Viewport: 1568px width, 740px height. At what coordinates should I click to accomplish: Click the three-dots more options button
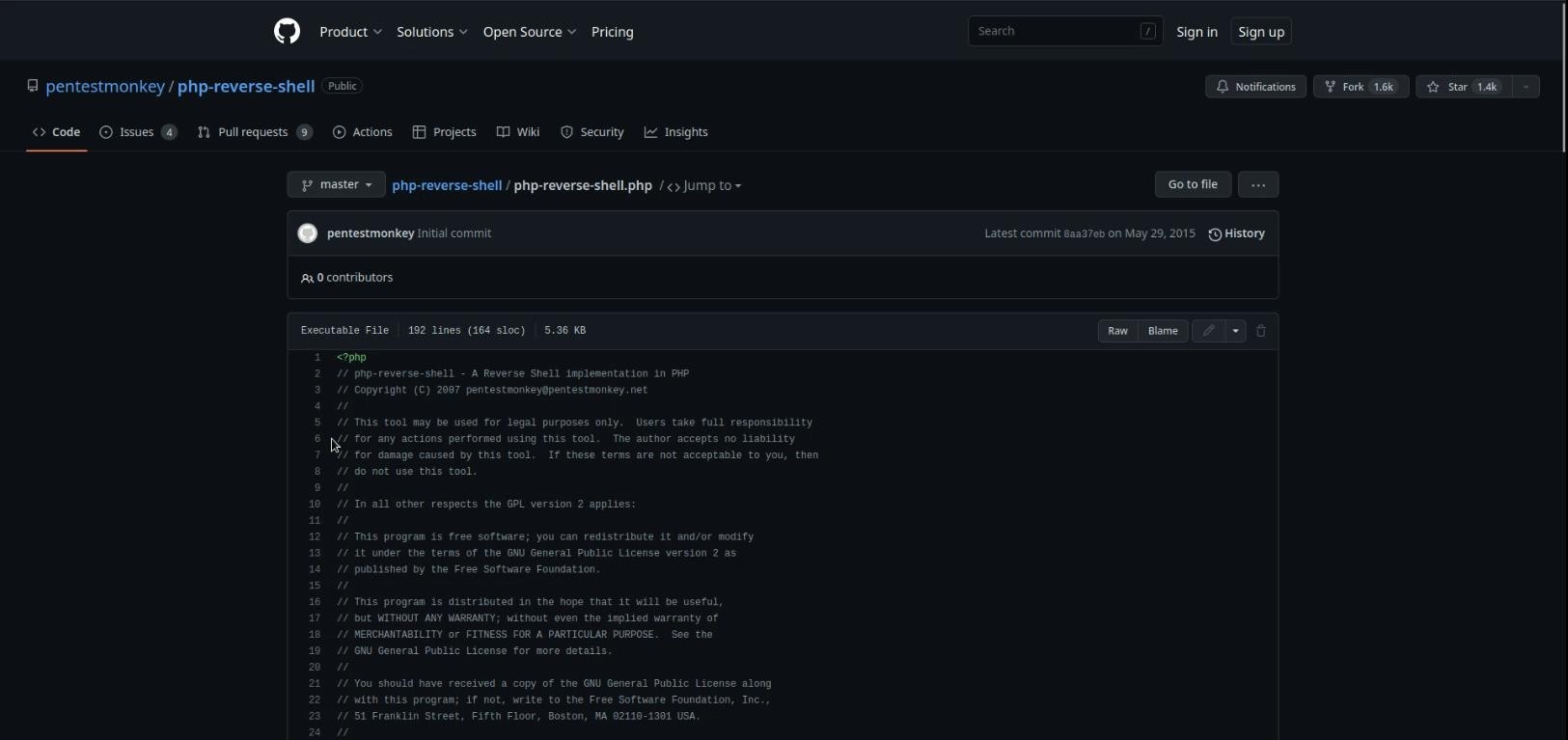pos(1258,184)
